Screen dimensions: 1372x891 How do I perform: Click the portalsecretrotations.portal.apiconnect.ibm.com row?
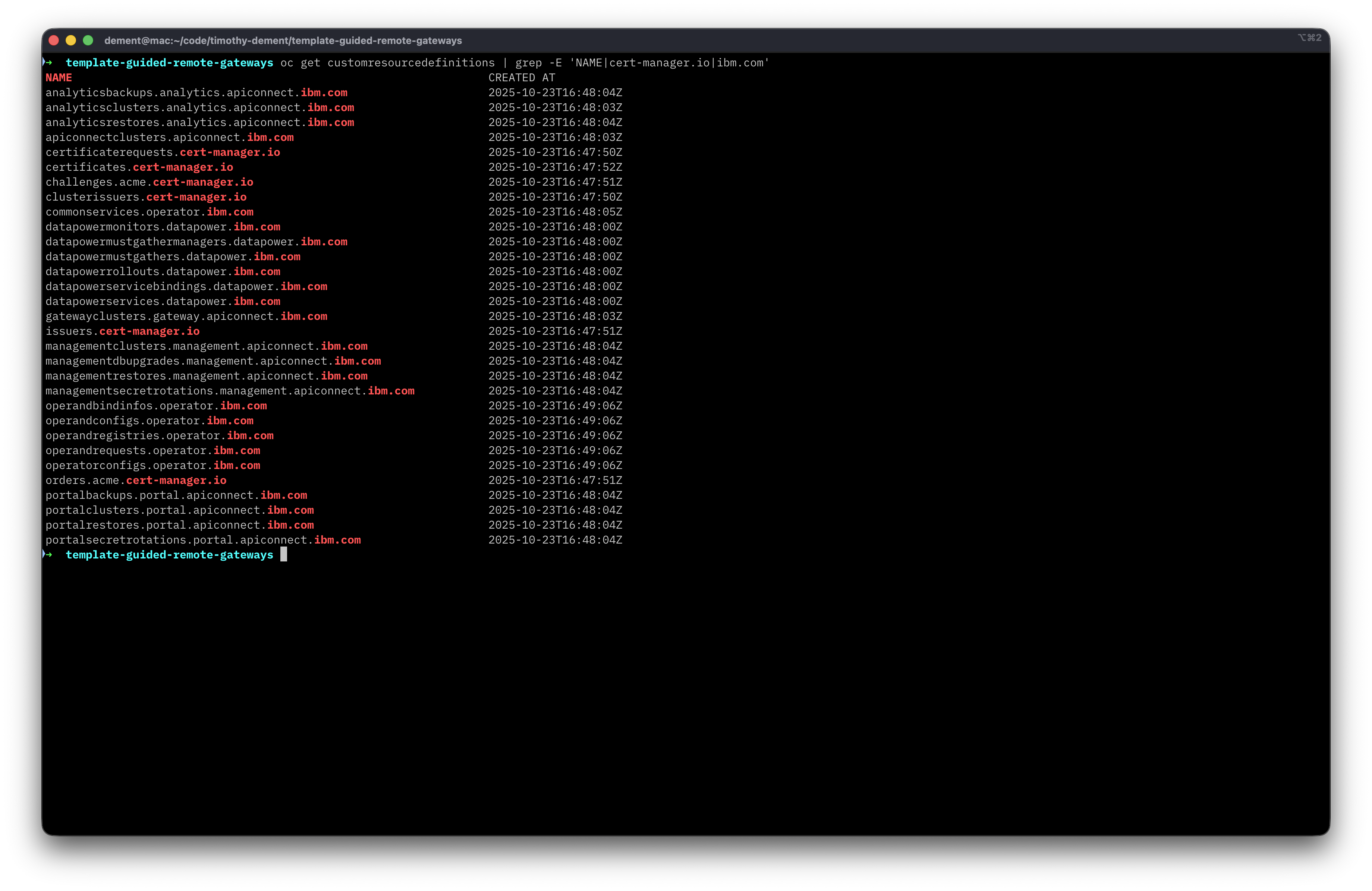coord(203,540)
